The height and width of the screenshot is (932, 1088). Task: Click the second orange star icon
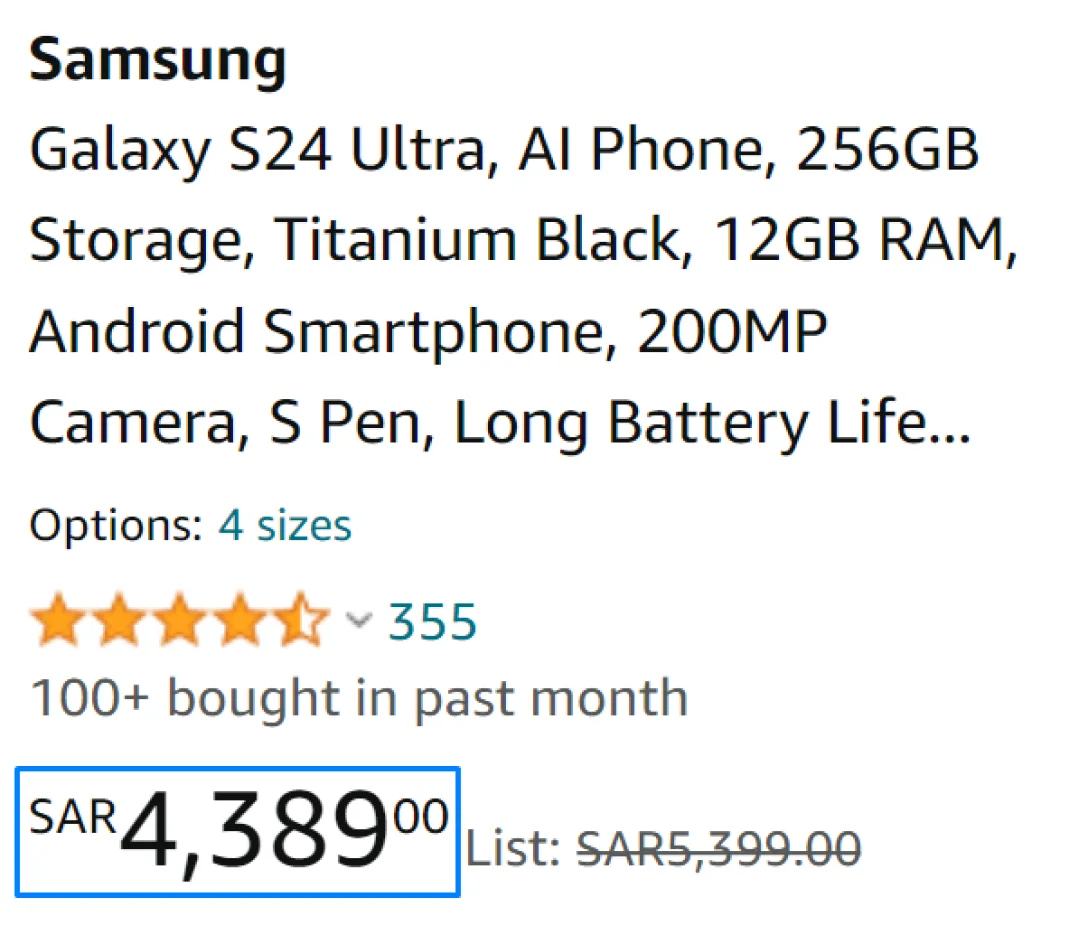120,620
